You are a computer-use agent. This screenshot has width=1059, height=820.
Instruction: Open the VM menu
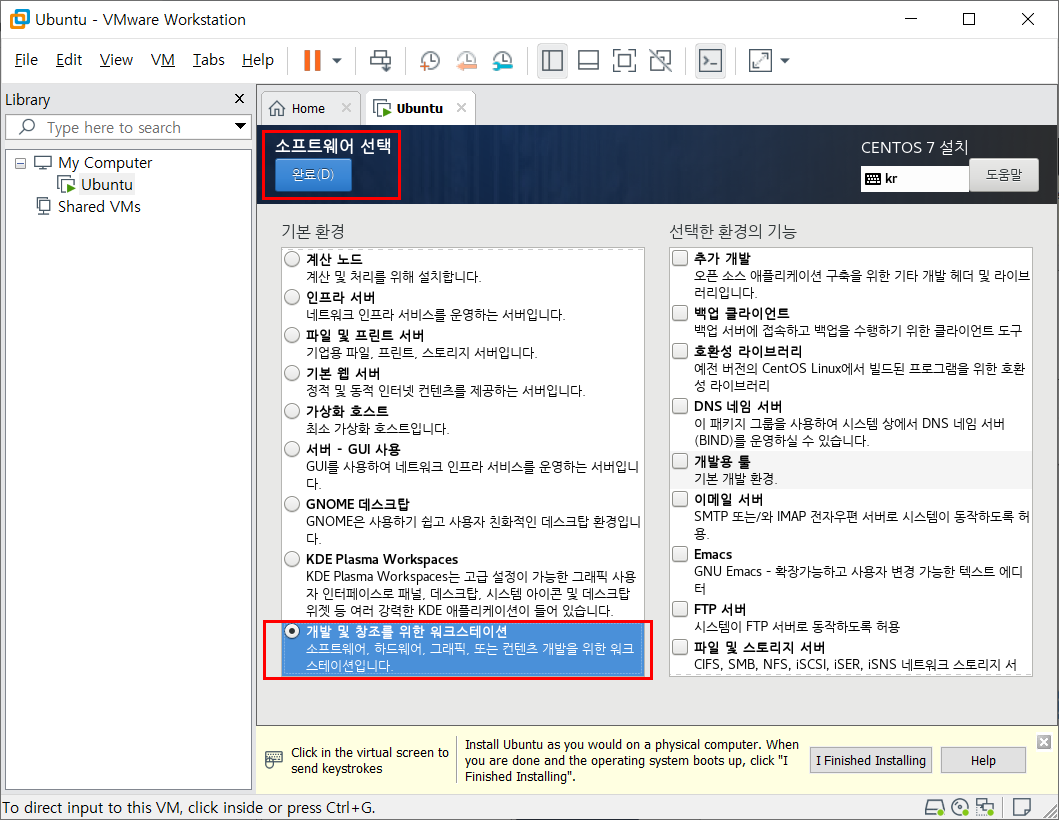coord(163,59)
